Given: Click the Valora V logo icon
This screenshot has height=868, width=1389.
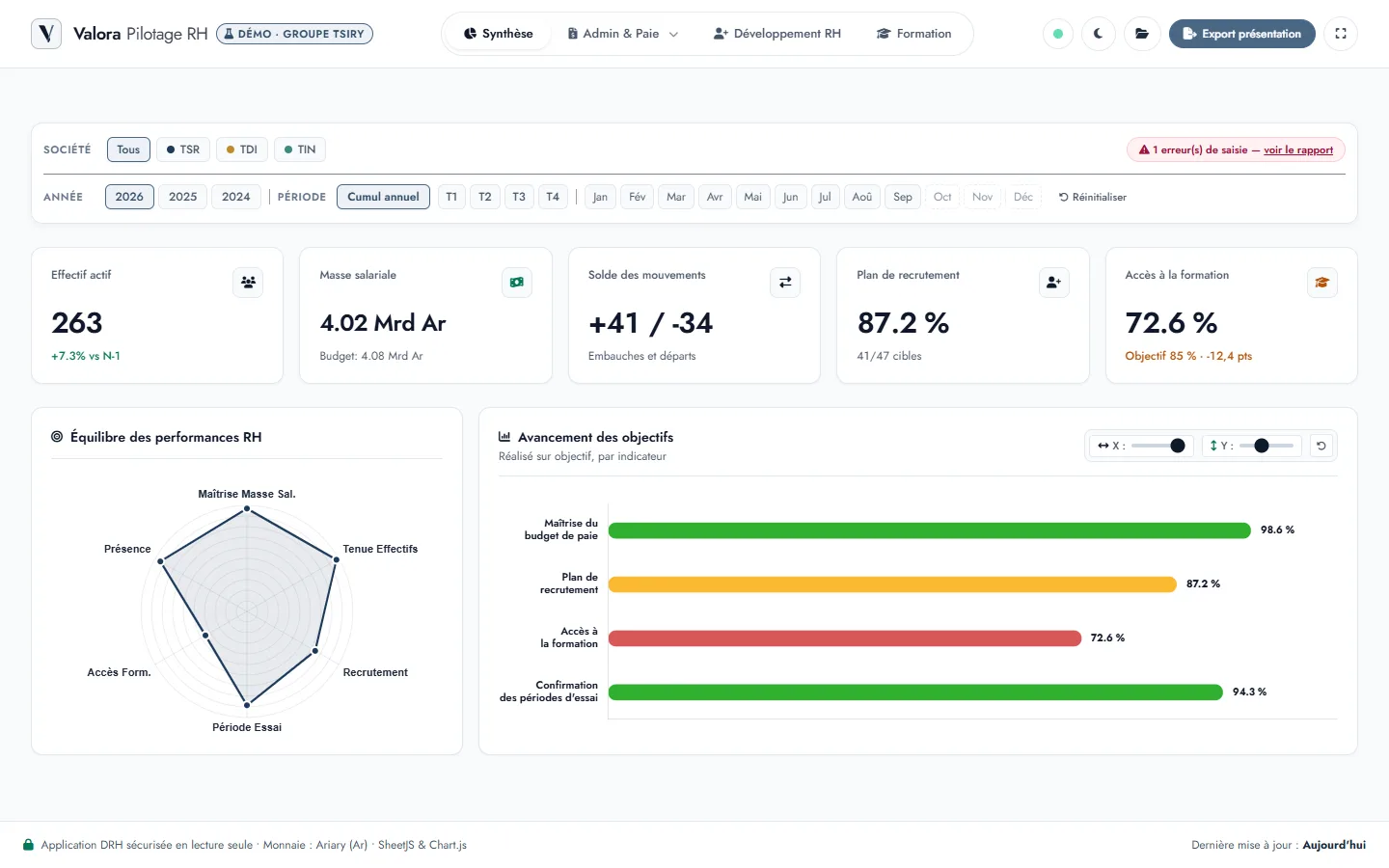Looking at the screenshot, I should click(46, 34).
